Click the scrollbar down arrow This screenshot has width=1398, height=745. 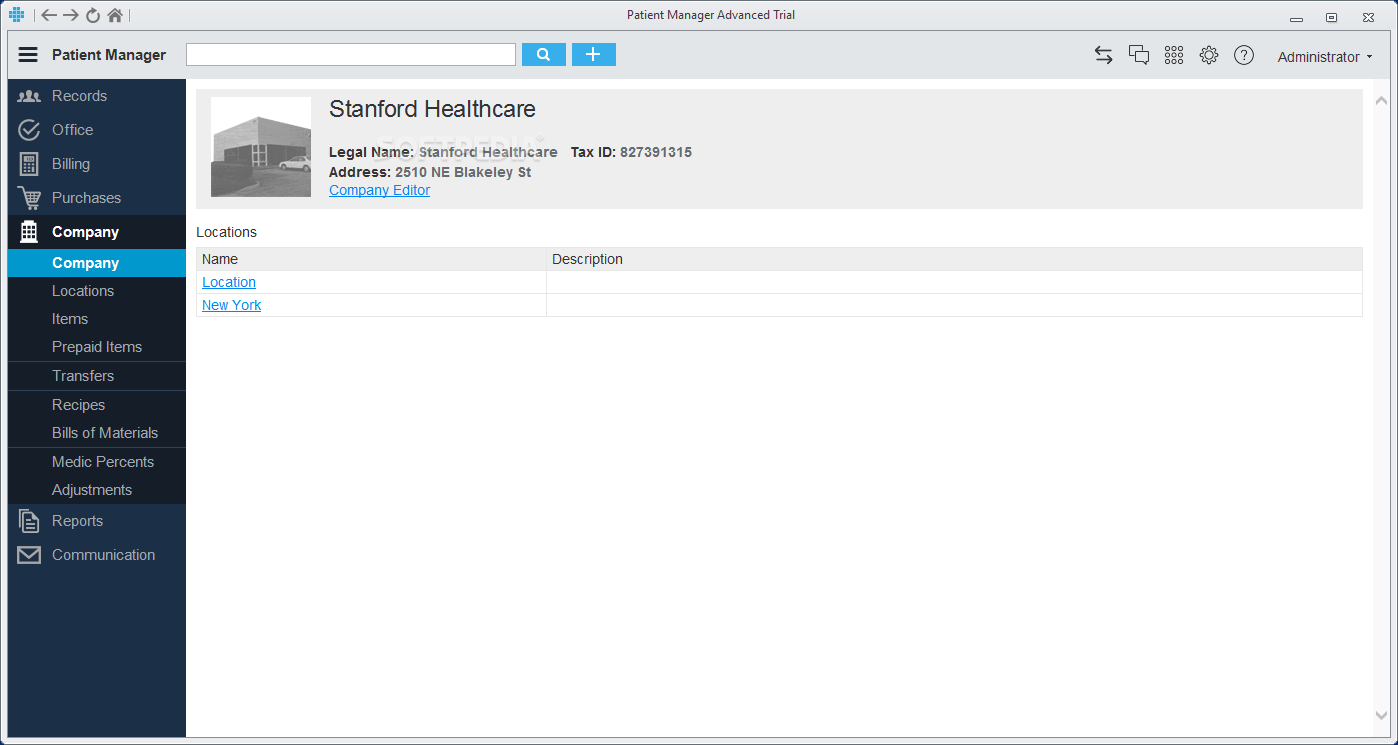pos(1382,715)
